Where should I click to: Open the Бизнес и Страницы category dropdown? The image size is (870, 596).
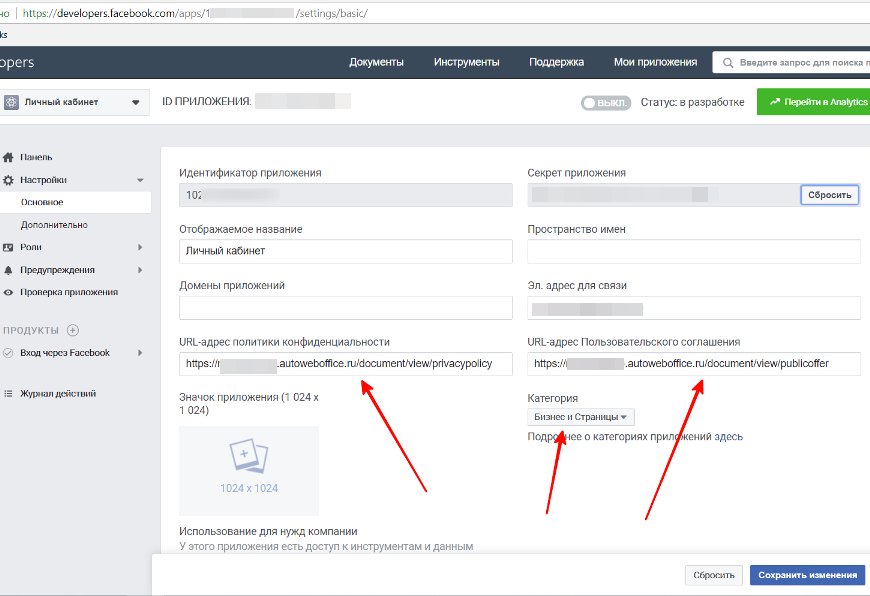pyautogui.click(x=580, y=417)
